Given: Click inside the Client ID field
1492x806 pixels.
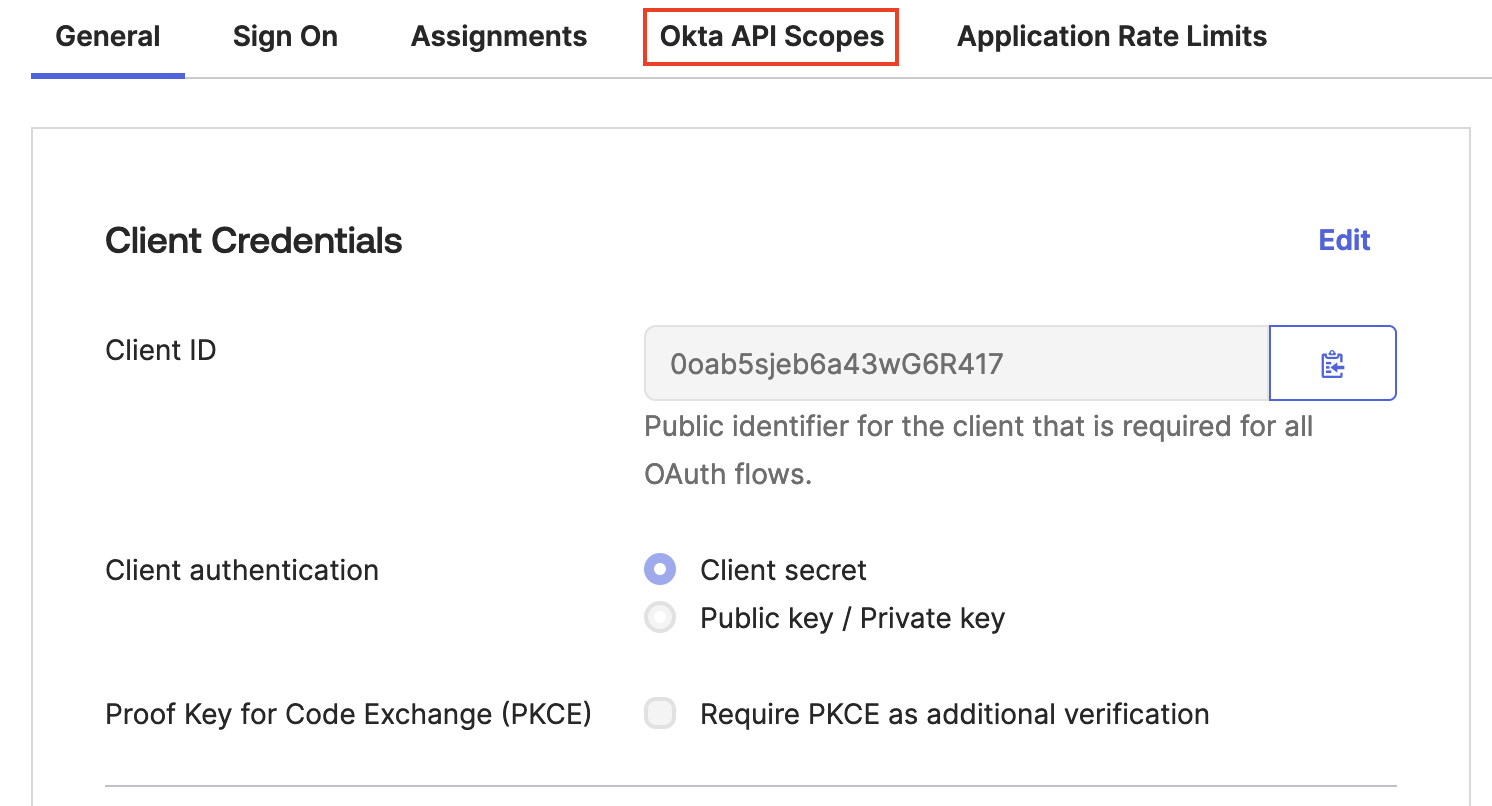Looking at the screenshot, I should point(955,364).
